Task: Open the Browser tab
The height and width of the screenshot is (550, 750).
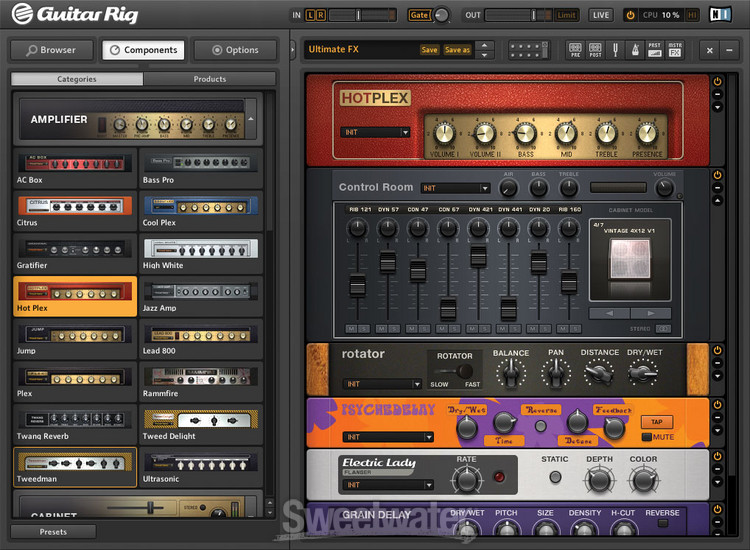Action: coord(52,50)
